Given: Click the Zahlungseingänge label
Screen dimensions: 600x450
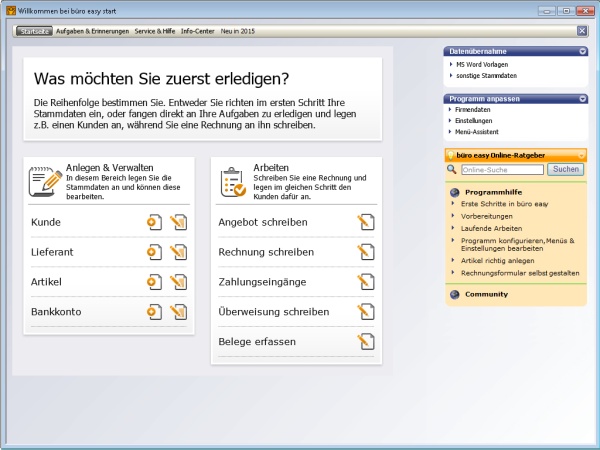Looking at the screenshot, I should point(262,282).
